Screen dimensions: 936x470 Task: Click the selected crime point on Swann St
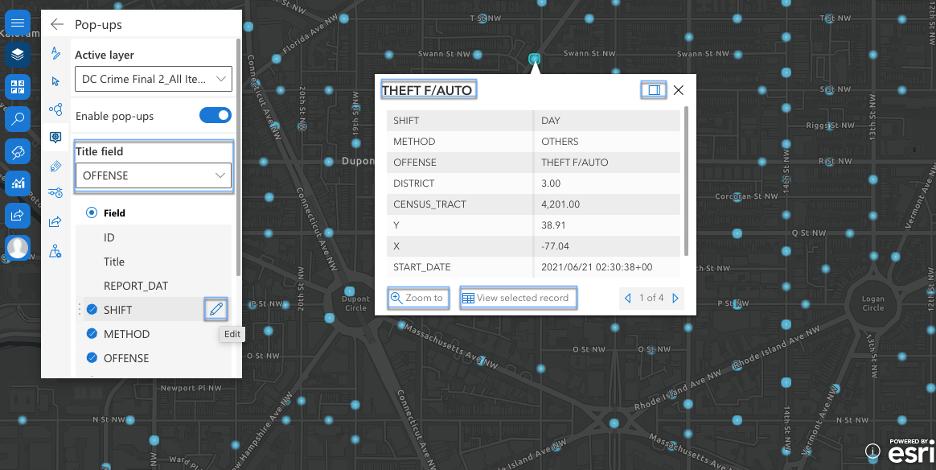[x=534, y=59]
